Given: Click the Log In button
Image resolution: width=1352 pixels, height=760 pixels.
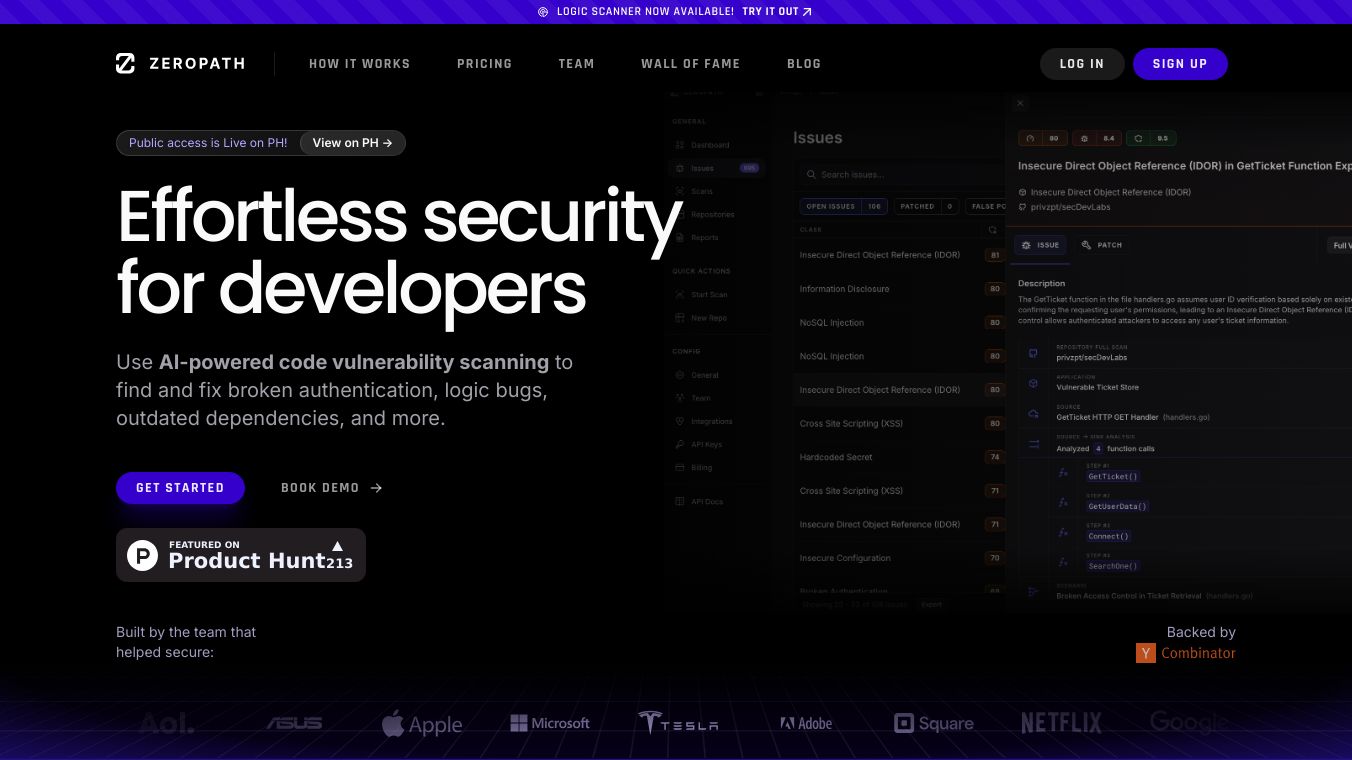Looking at the screenshot, I should [1082, 64].
